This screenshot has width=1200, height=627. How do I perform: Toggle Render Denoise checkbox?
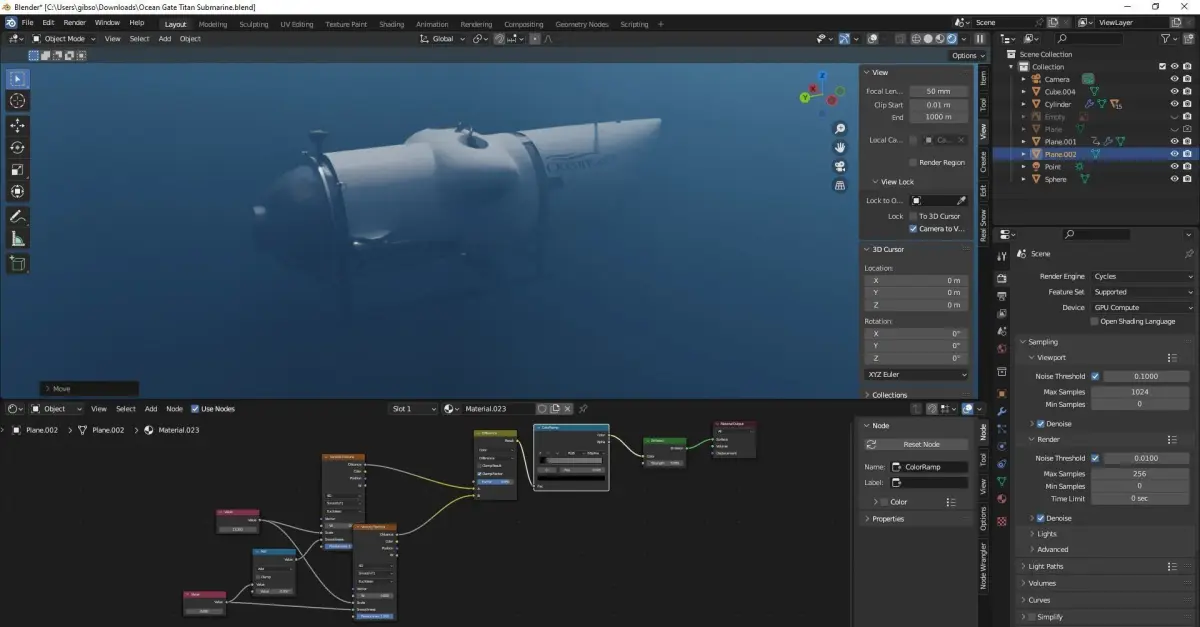click(1040, 518)
